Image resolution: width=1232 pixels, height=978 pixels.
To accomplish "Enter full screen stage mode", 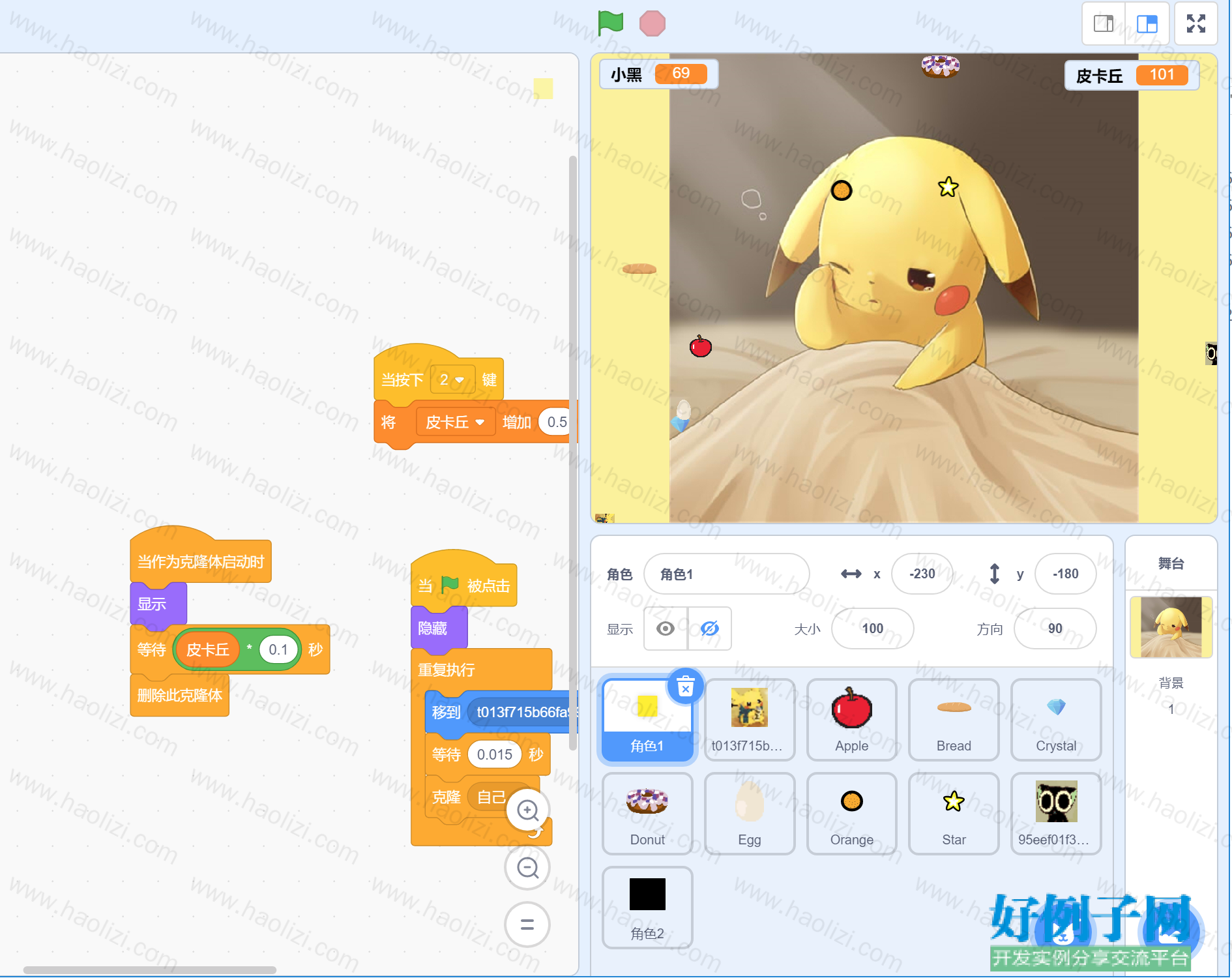I will (1196, 24).
